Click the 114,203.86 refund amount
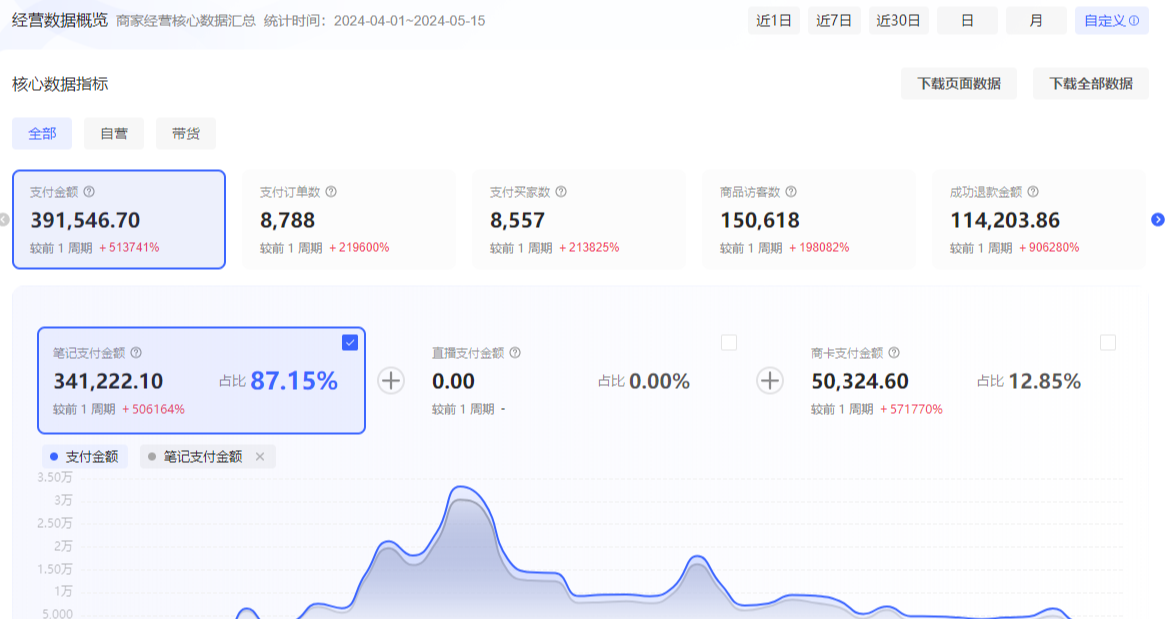Viewport: 1168px width, 619px height. [1005, 220]
